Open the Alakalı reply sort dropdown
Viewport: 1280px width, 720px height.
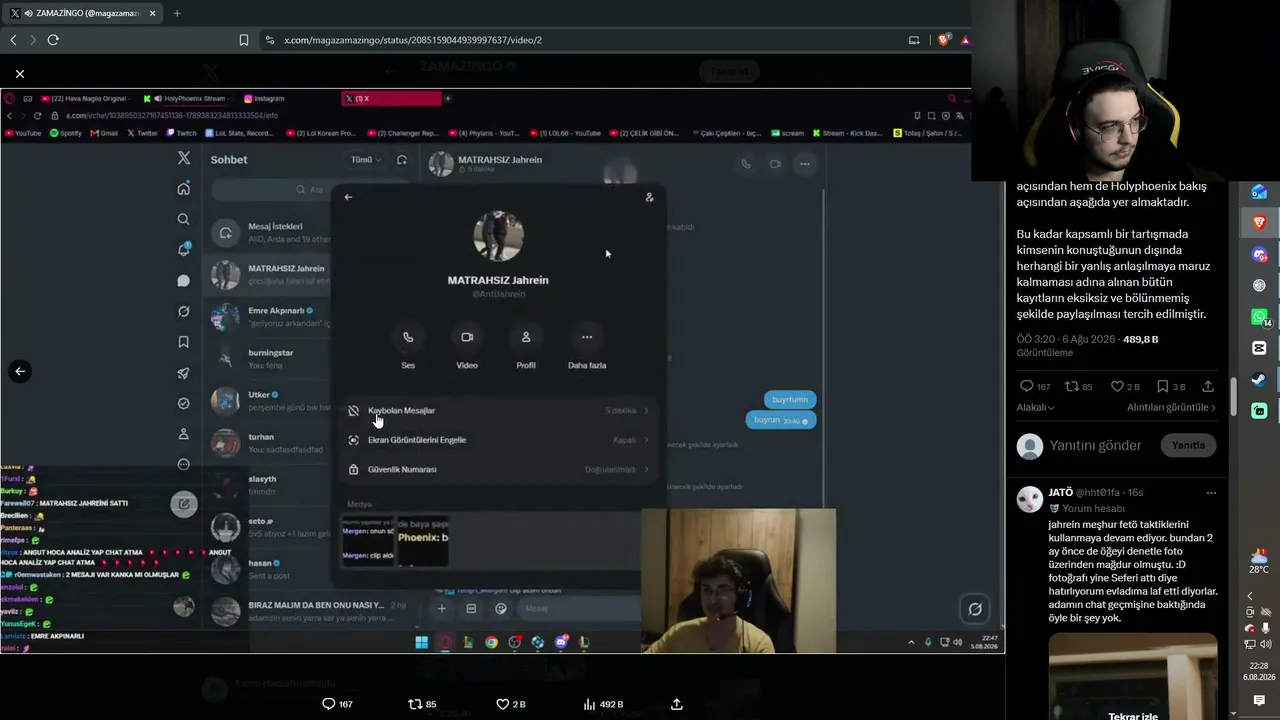click(x=1036, y=407)
